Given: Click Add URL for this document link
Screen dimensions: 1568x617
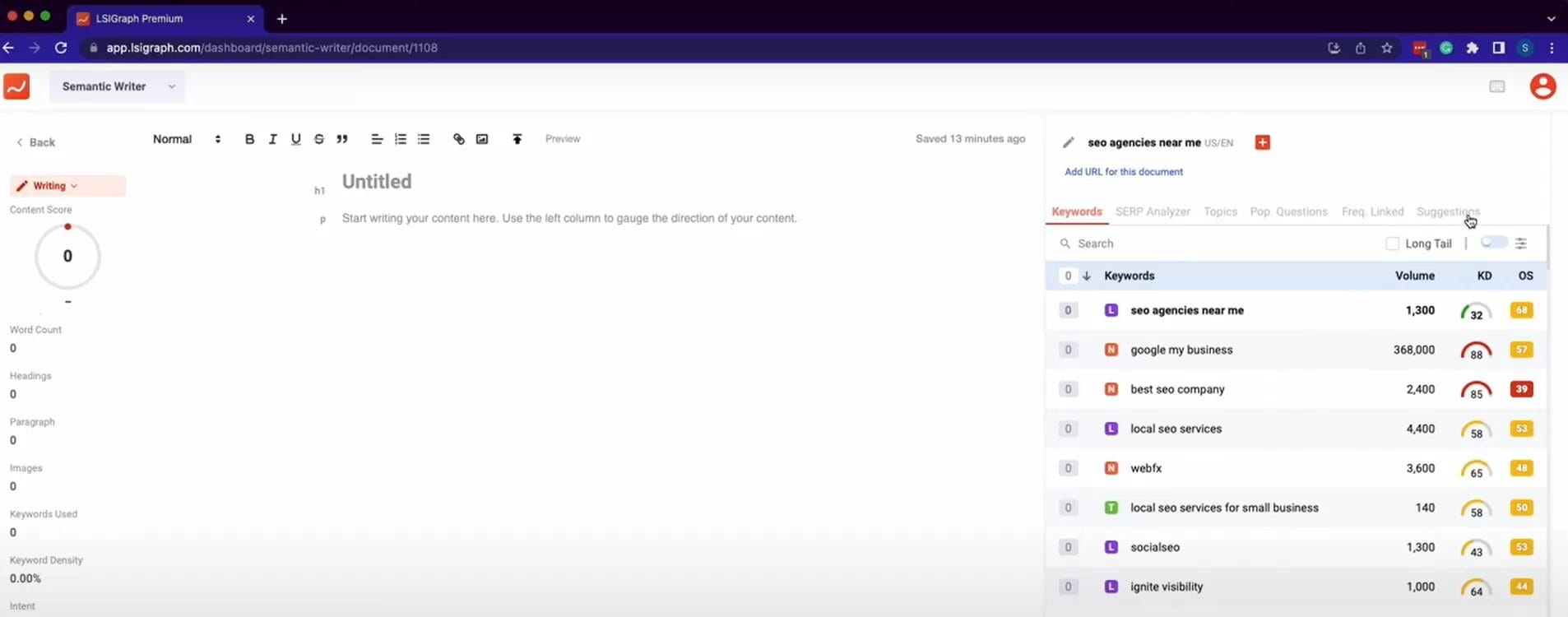Looking at the screenshot, I should pos(1124,172).
